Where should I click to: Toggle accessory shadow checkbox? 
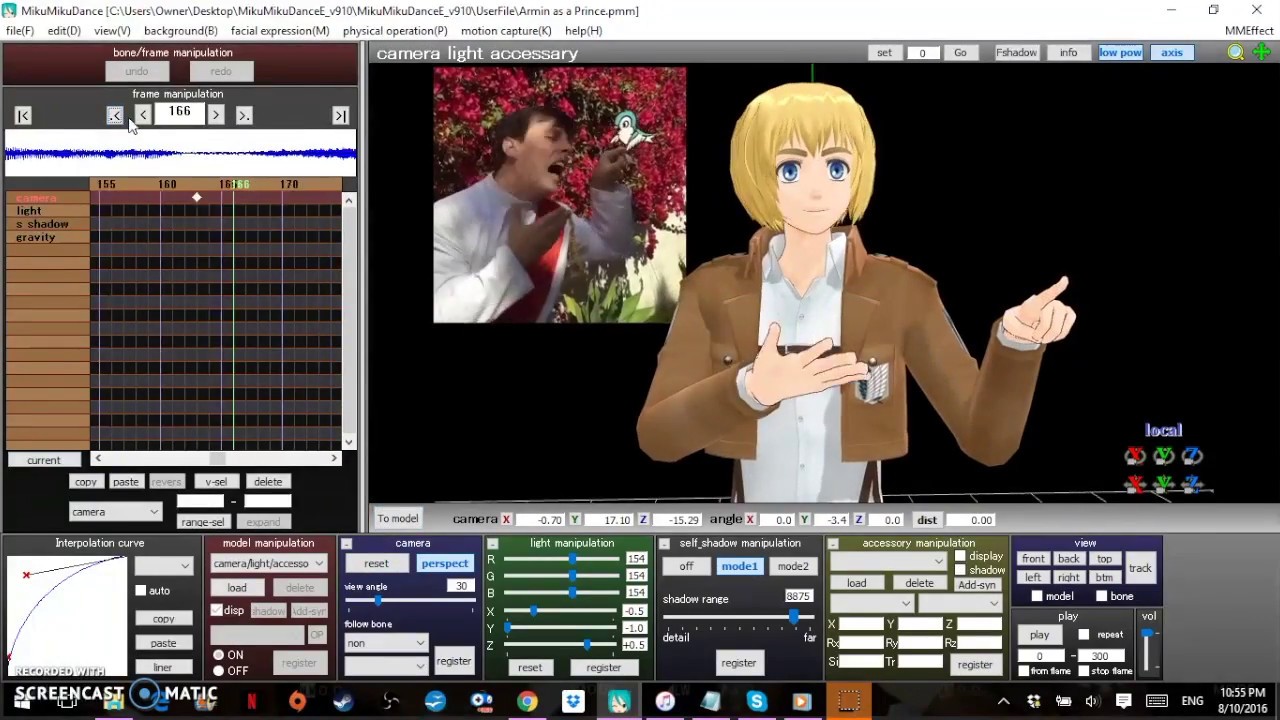tap(960, 571)
